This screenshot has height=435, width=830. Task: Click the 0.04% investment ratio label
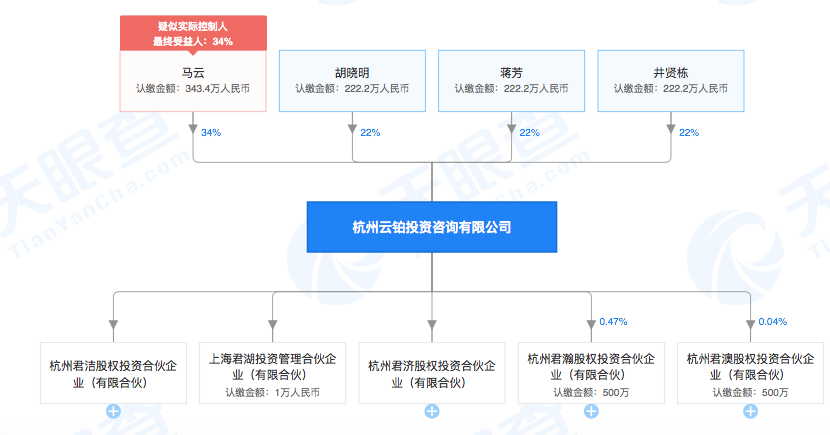[772, 322]
